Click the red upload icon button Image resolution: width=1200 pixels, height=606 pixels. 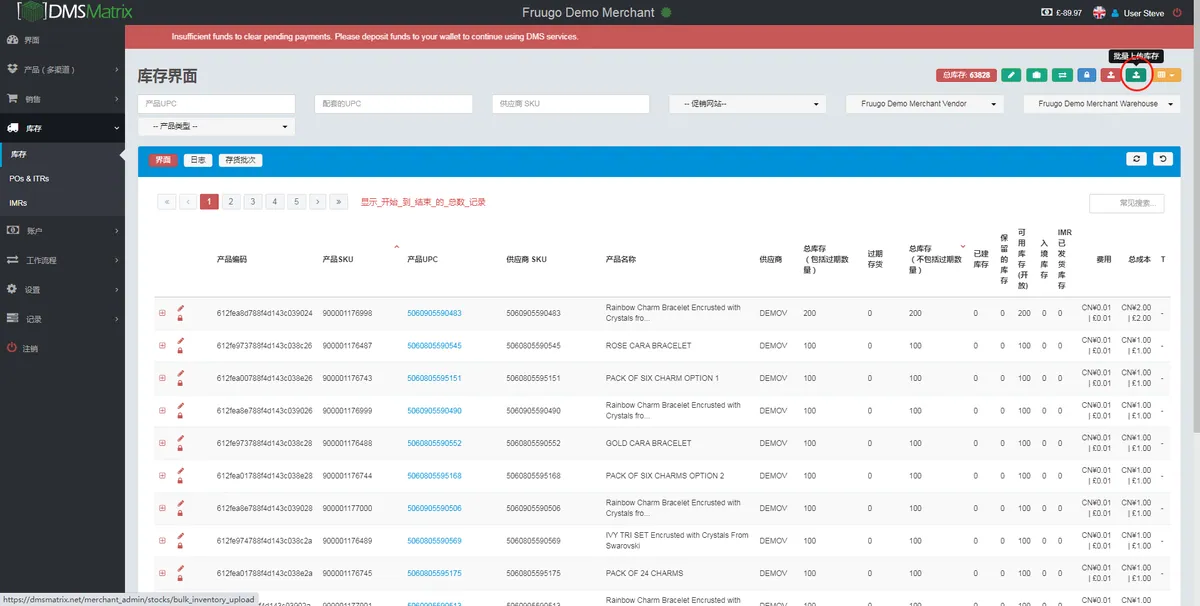tap(1111, 75)
